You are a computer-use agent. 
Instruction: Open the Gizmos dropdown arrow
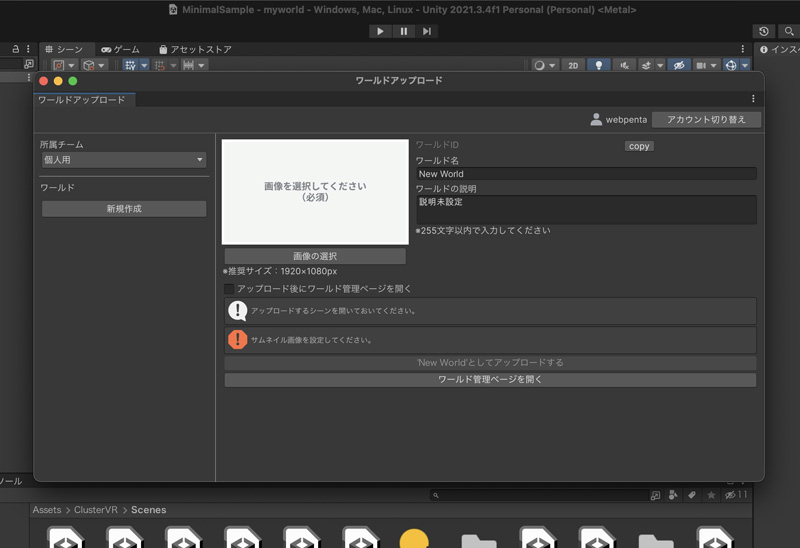745,66
